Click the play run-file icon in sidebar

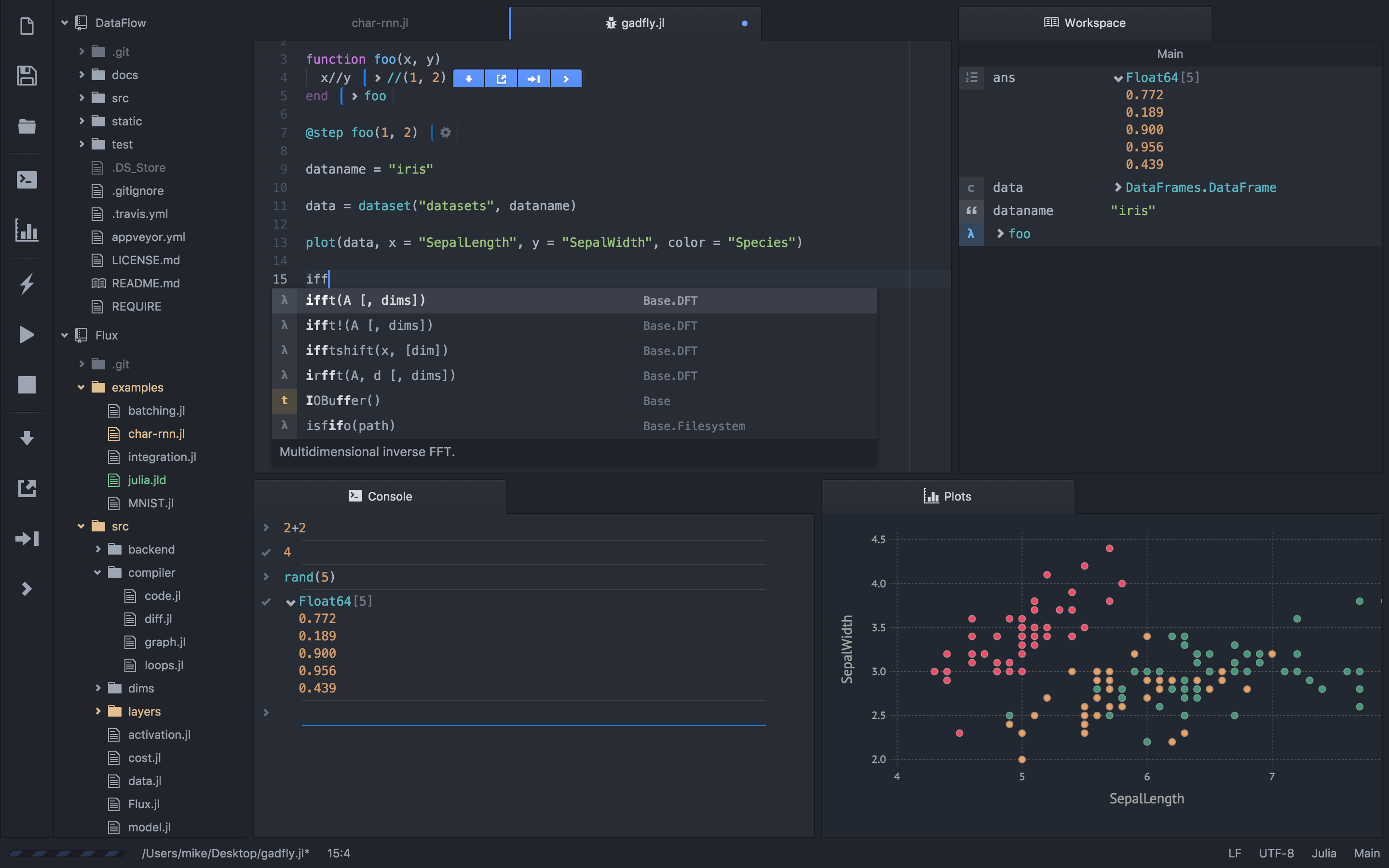tap(27, 335)
